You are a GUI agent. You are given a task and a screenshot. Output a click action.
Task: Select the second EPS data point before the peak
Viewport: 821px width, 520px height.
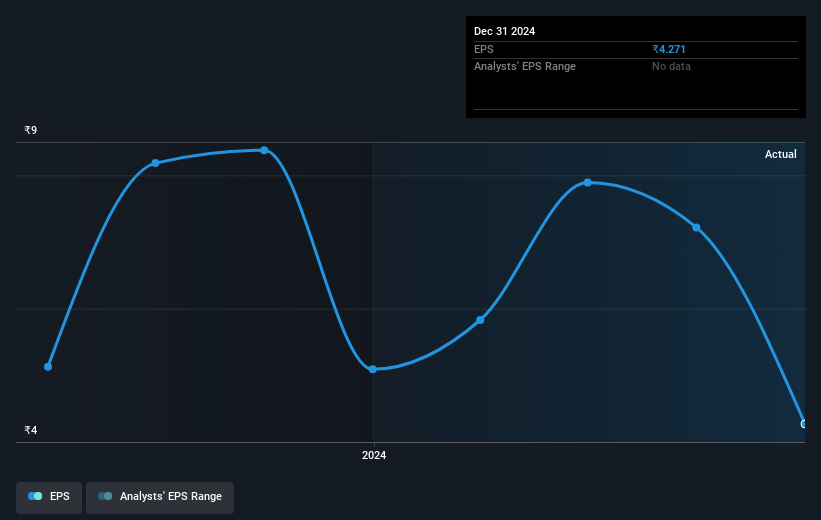tap(156, 163)
